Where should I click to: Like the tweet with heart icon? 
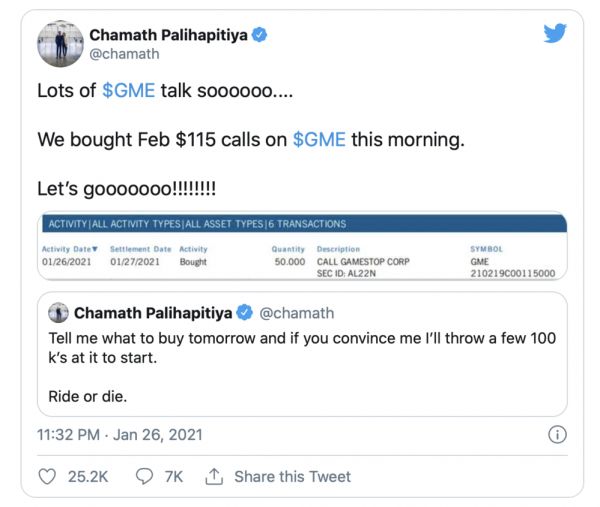click(x=47, y=477)
